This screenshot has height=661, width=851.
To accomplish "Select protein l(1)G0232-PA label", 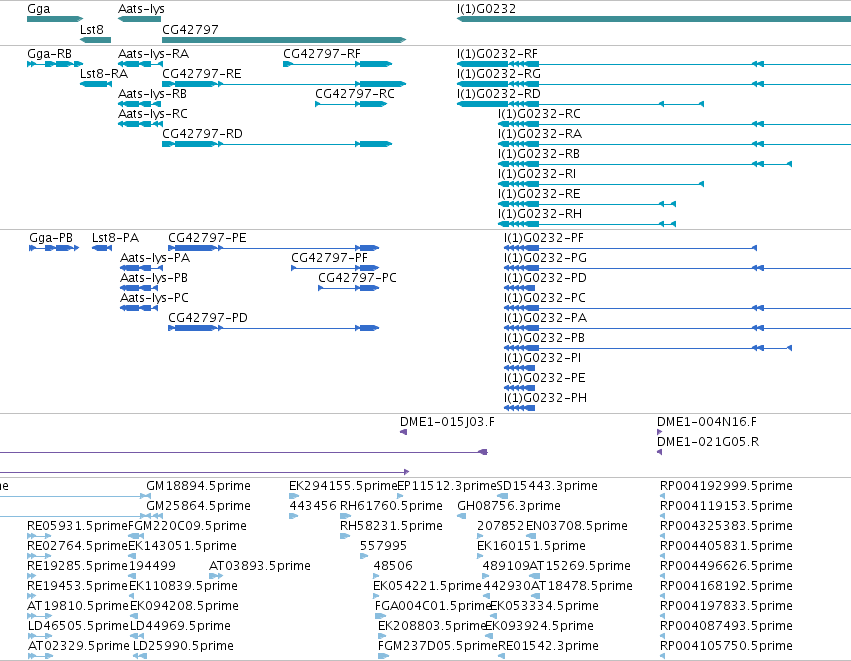I will (x=545, y=318).
